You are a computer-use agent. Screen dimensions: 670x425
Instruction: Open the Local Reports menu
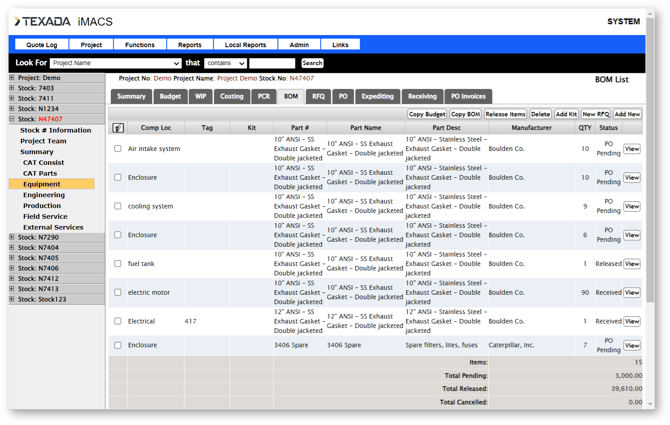coord(245,45)
